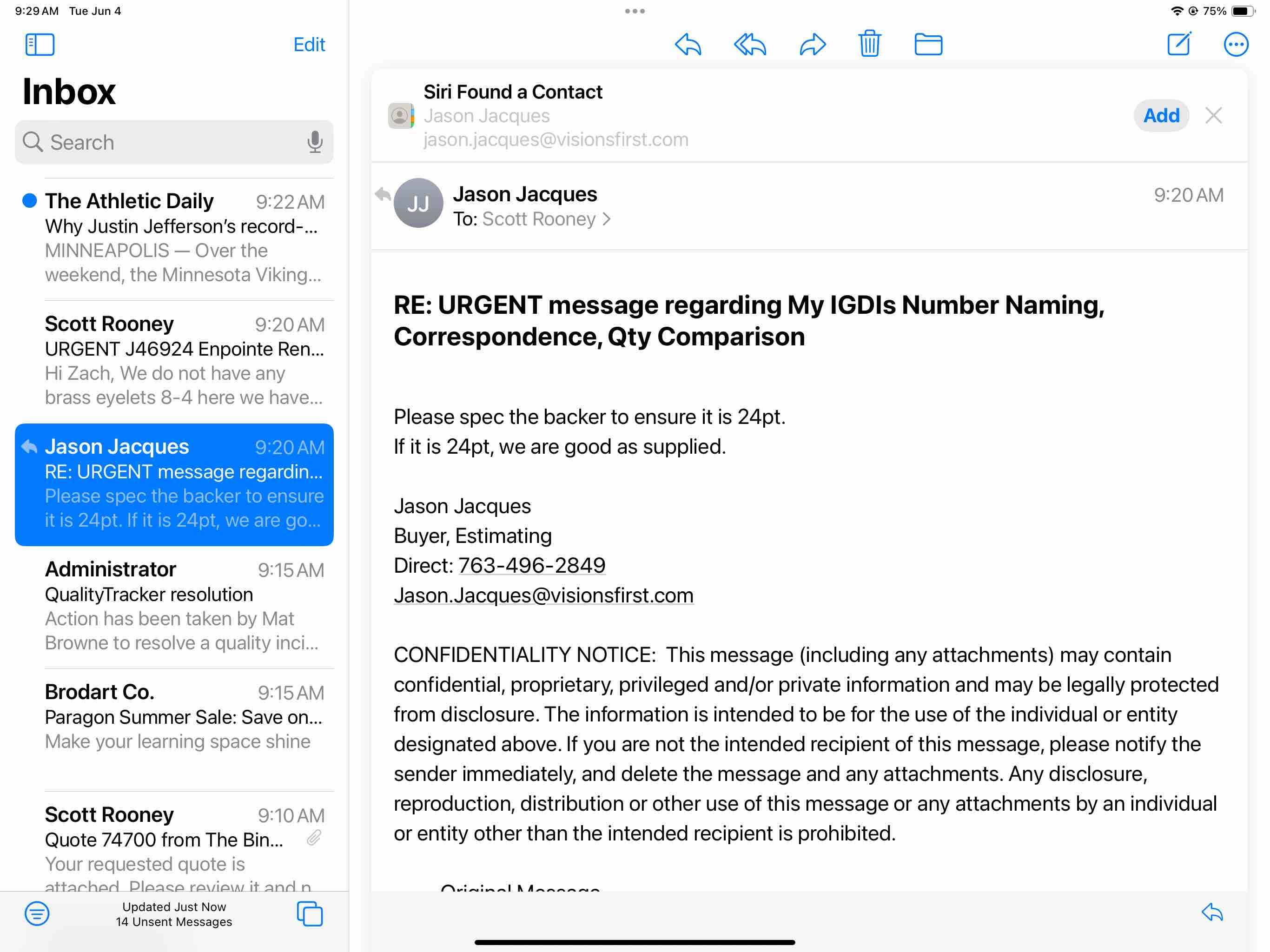Click the Compose new message icon
The image size is (1270, 952).
point(1179,44)
